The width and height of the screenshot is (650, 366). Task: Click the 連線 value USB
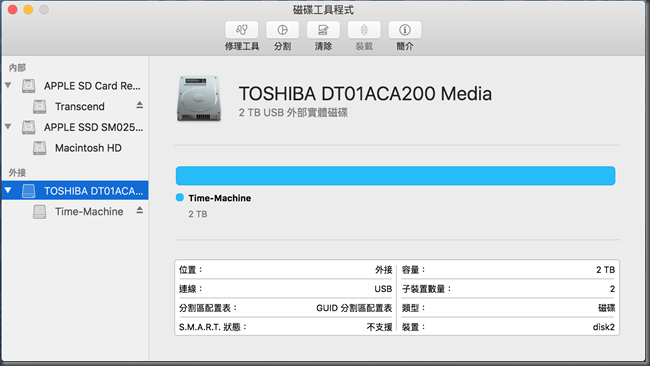(383, 289)
